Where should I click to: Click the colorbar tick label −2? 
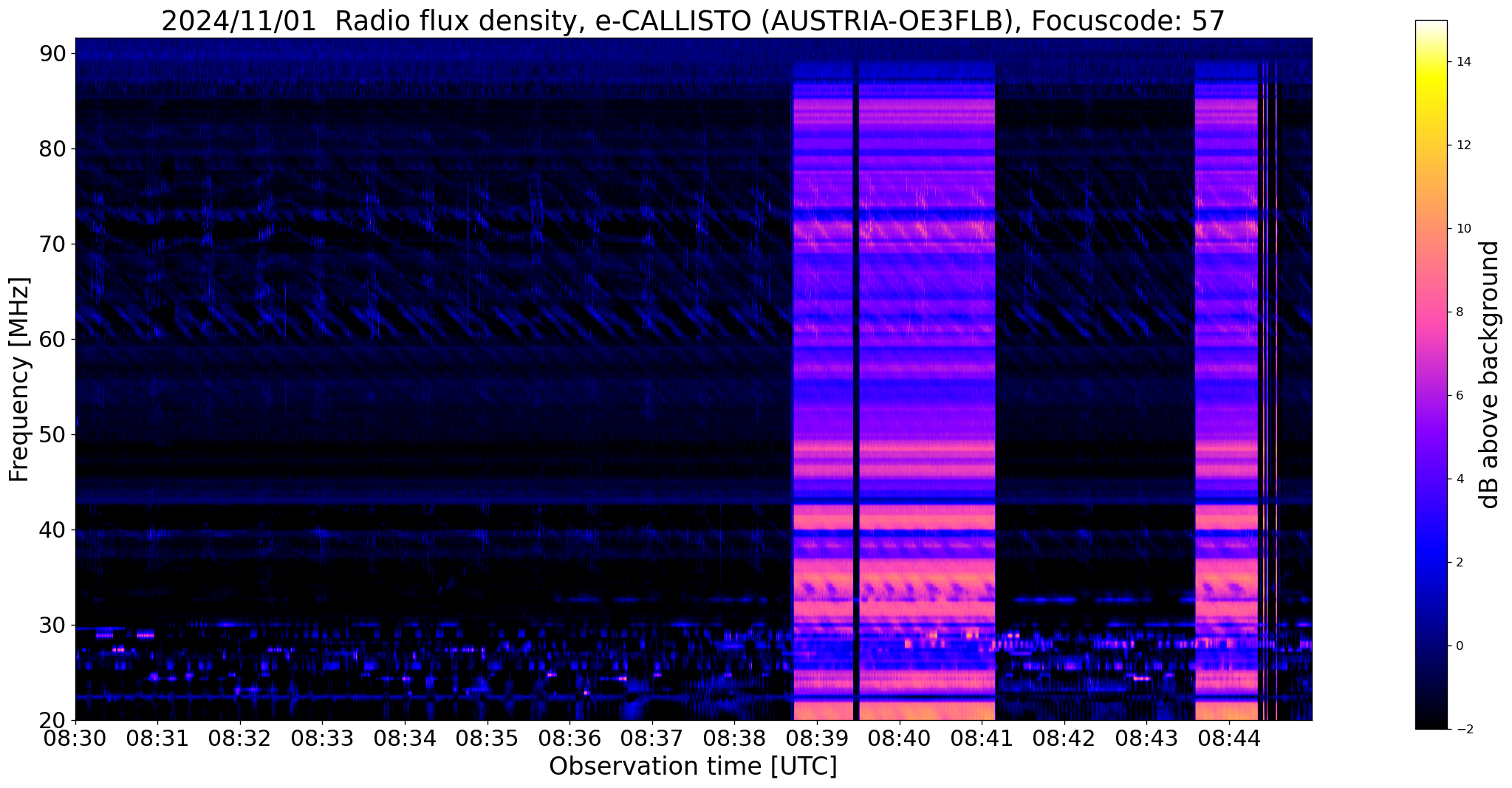(1463, 730)
